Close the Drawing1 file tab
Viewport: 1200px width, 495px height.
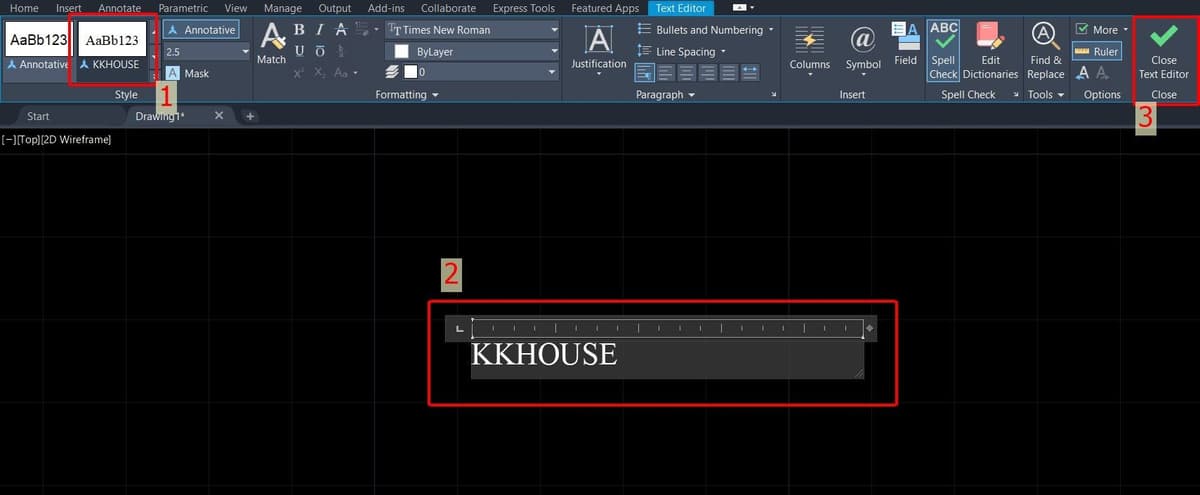[219, 116]
